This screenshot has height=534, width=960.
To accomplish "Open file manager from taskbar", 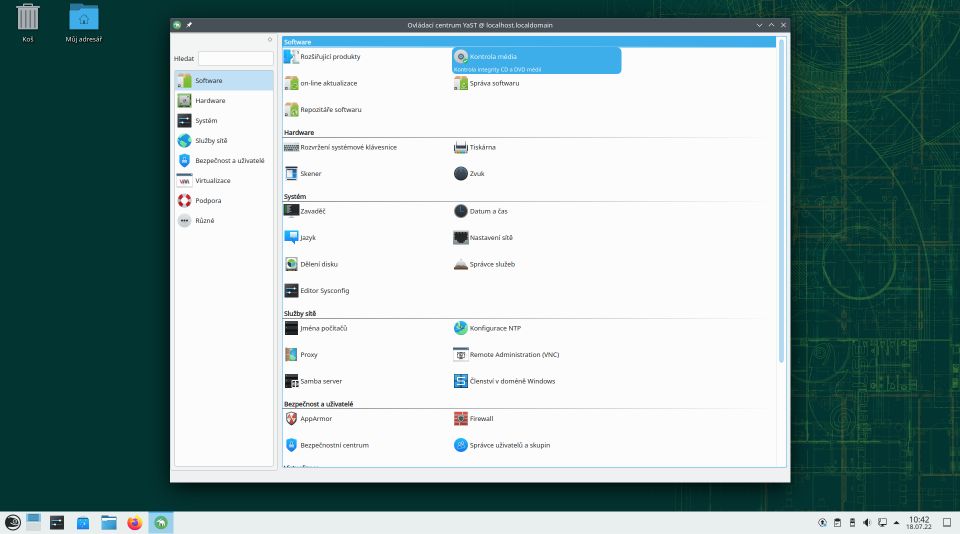I will [109, 522].
